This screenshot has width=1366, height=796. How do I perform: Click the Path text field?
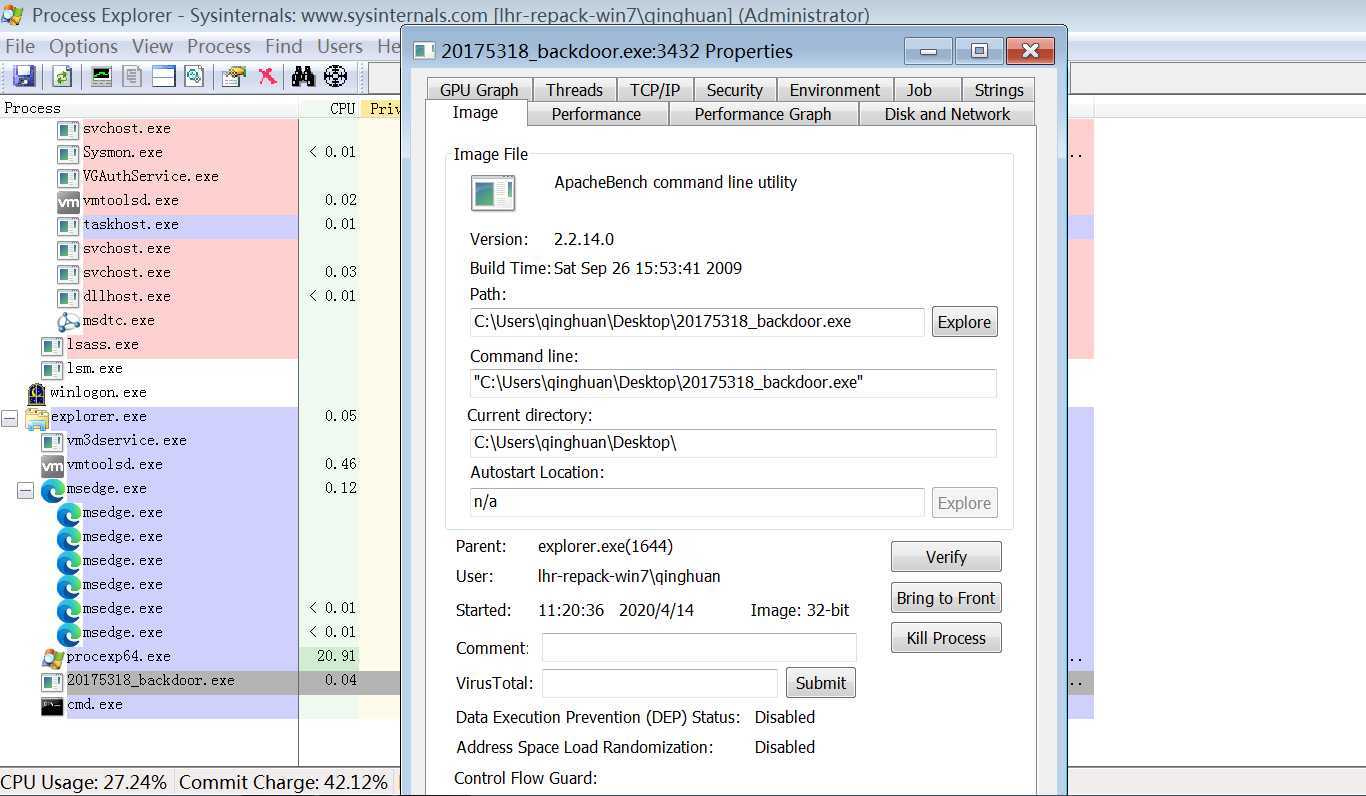coord(697,322)
